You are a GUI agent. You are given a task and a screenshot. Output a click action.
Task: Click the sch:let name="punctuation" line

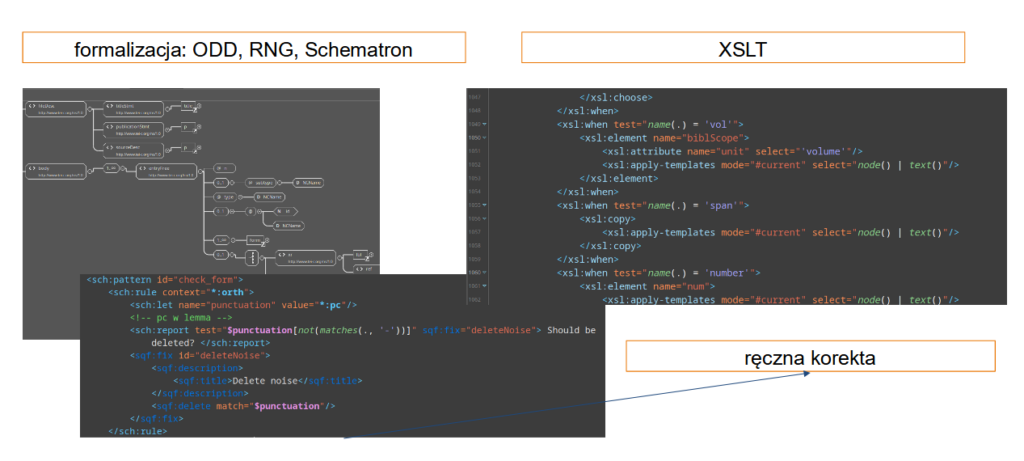coord(244,304)
